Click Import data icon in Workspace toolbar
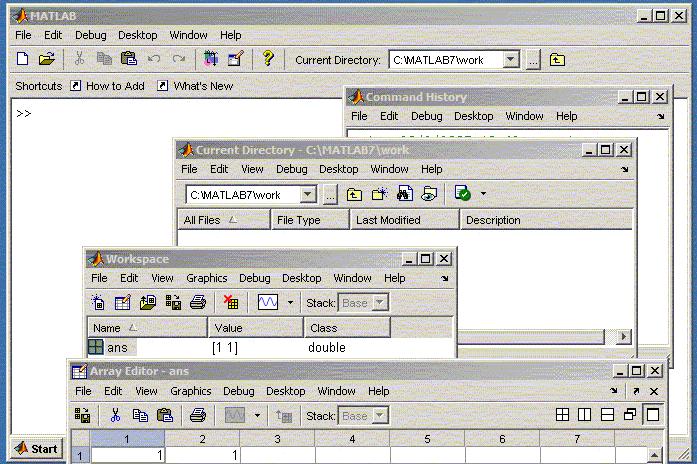Screen dimensions: 697x464 coord(148,303)
